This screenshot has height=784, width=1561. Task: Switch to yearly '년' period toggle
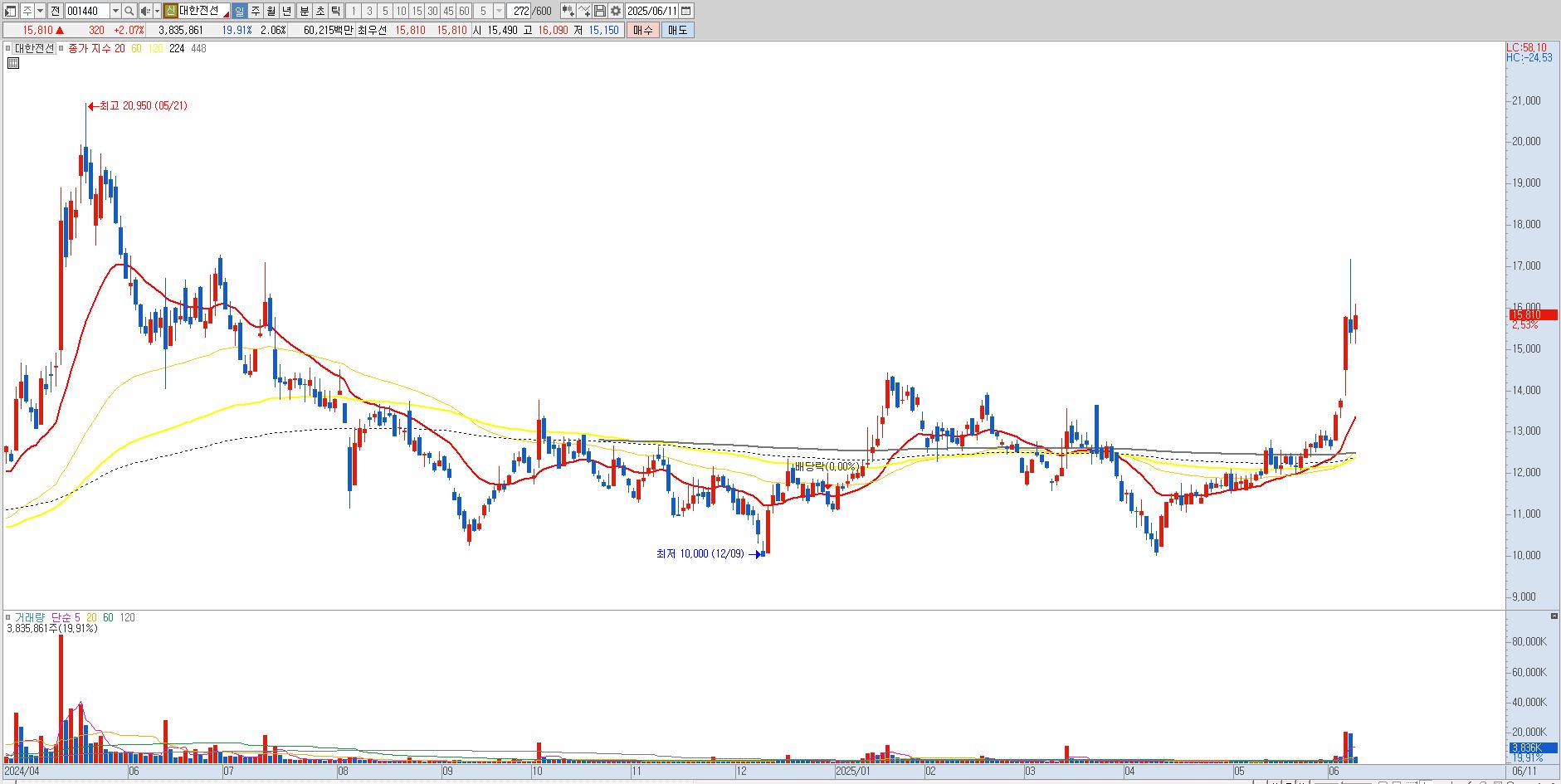286,11
